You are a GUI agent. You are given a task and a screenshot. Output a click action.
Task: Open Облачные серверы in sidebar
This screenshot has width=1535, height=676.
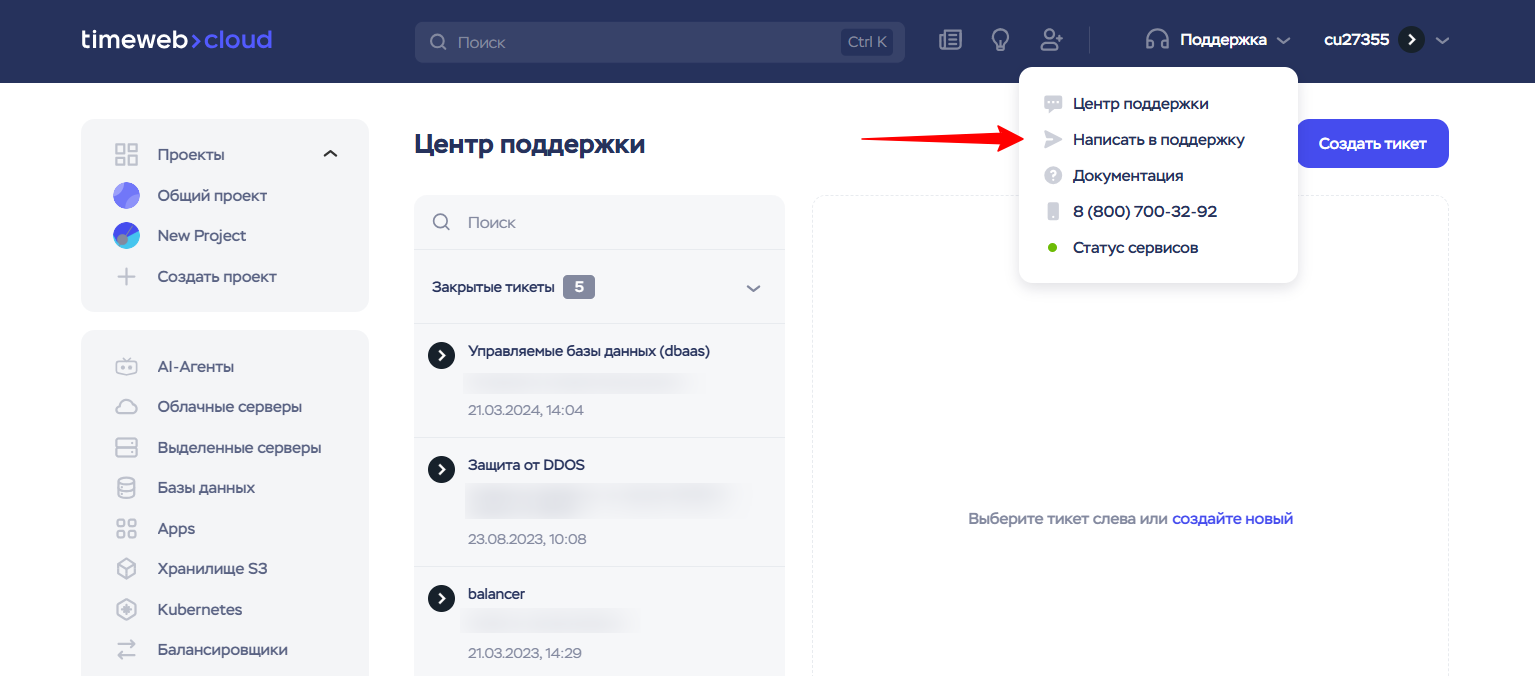pos(229,407)
